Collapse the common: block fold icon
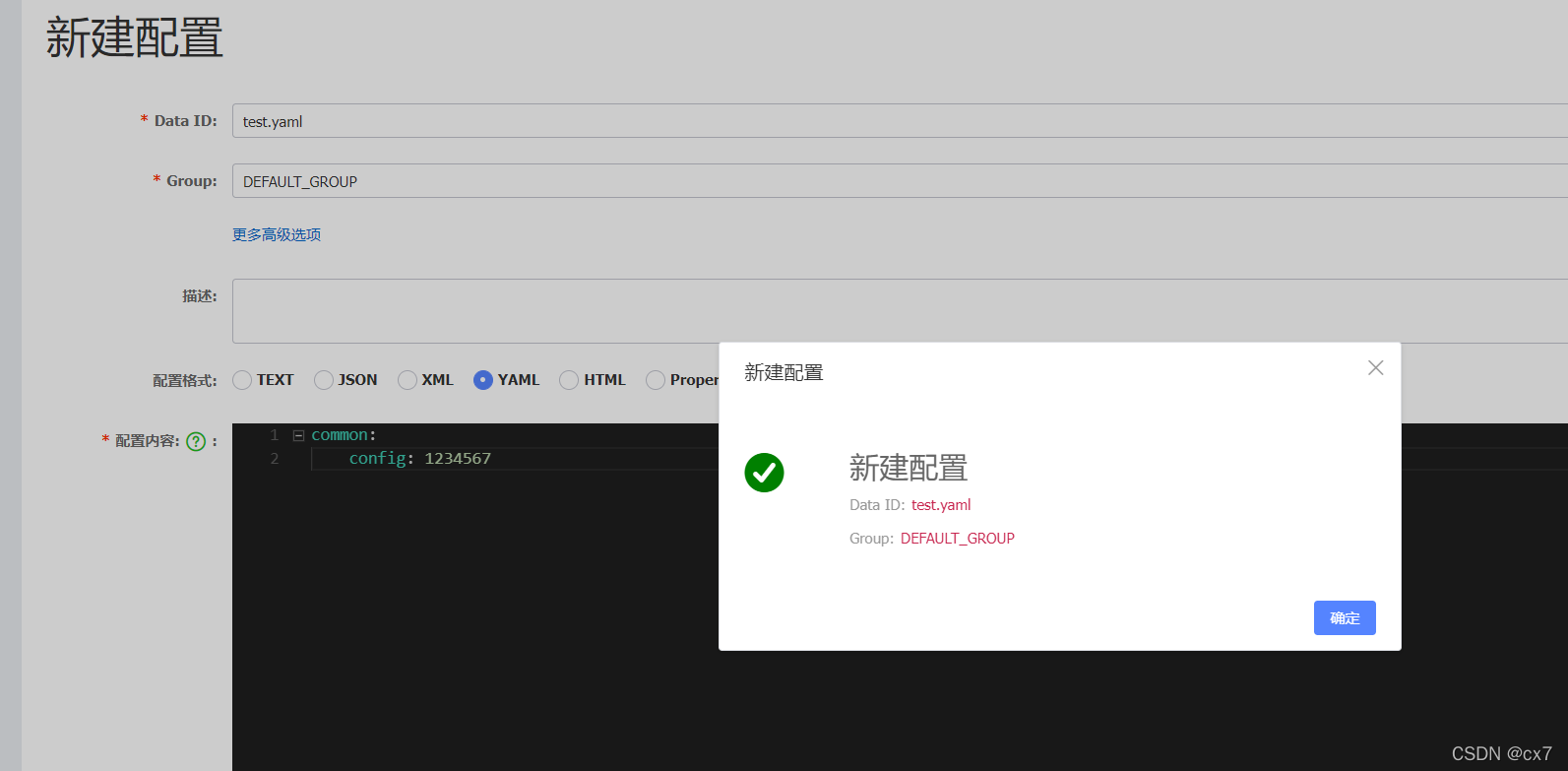 click(x=298, y=435)
